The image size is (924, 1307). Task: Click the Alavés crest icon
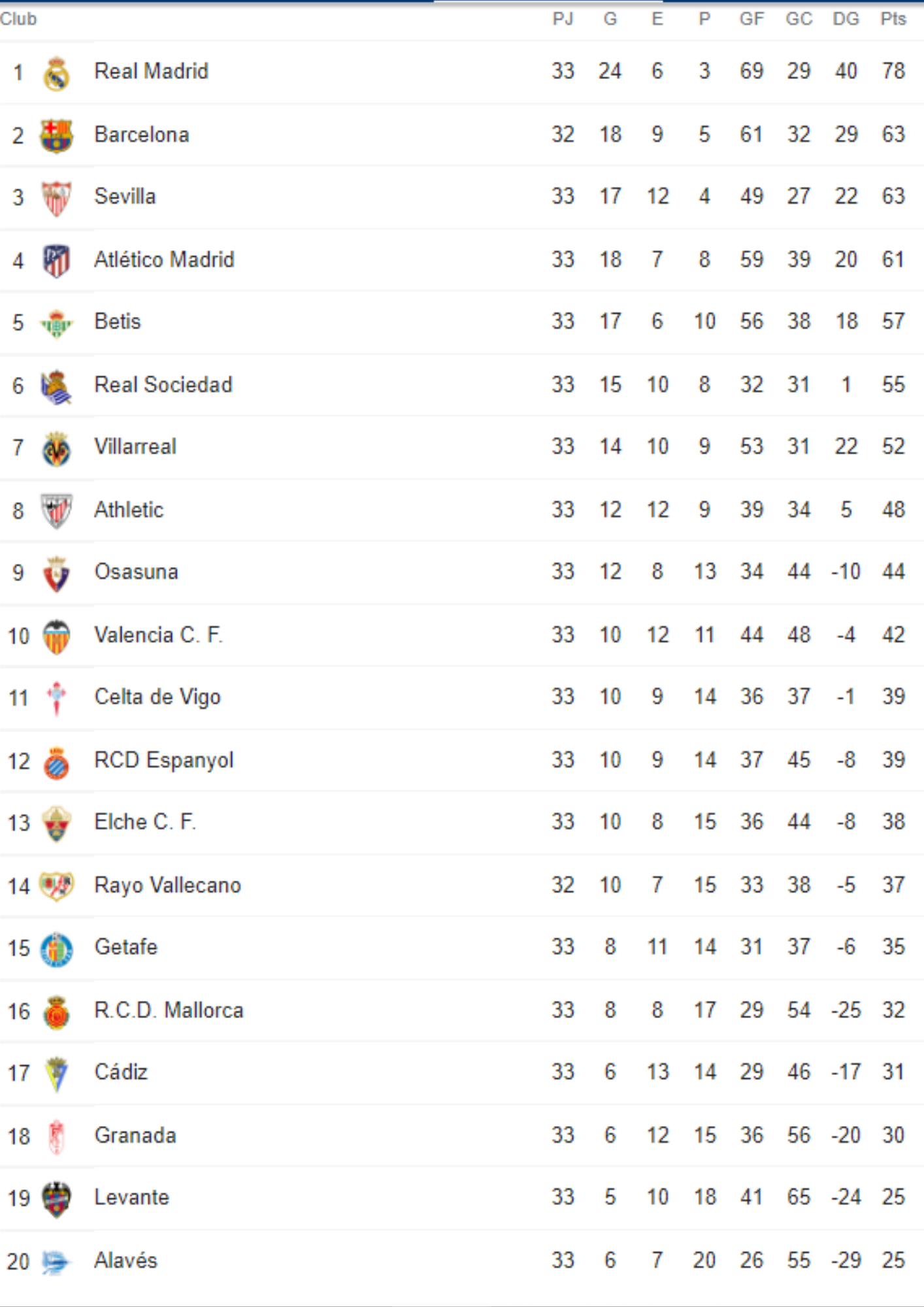point(56,1262)
